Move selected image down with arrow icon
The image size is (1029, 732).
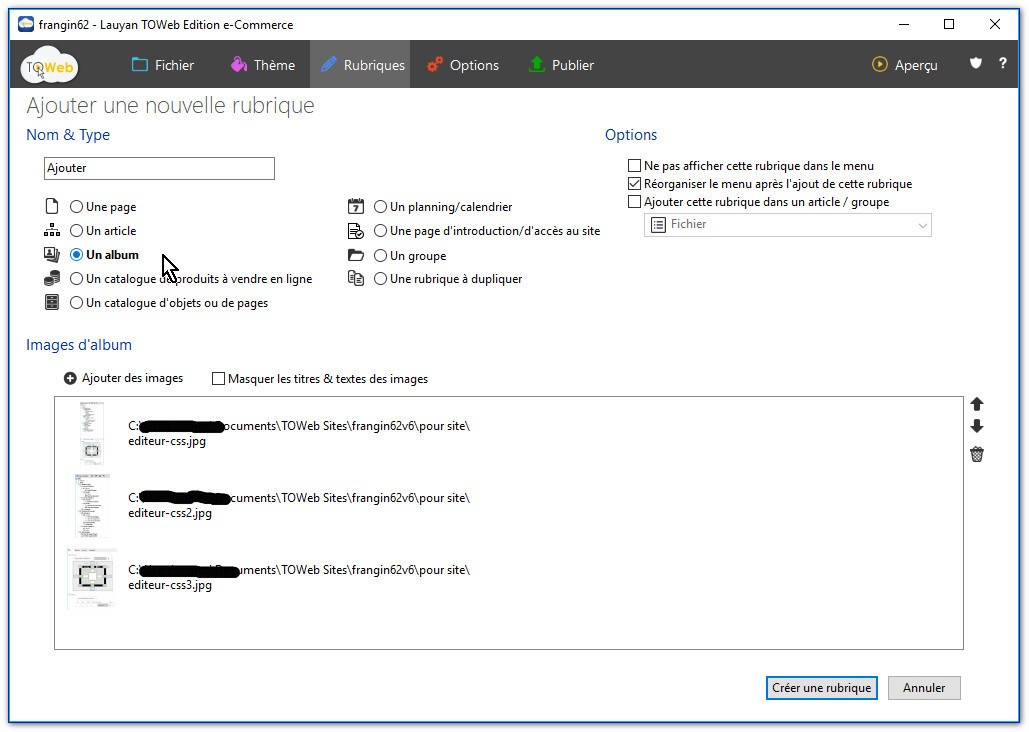(x=977, y=427)
